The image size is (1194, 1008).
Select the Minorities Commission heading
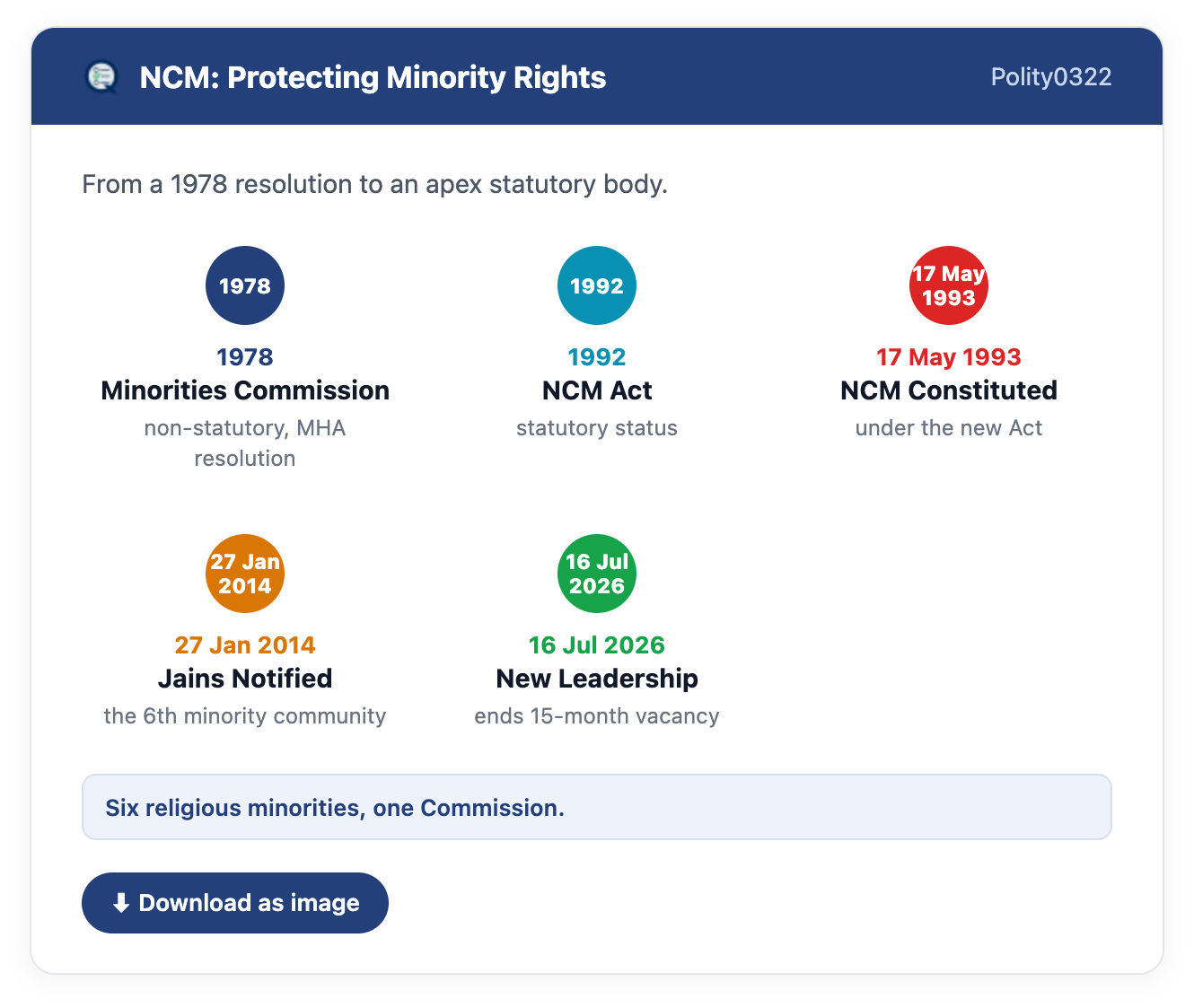(245, 390)
